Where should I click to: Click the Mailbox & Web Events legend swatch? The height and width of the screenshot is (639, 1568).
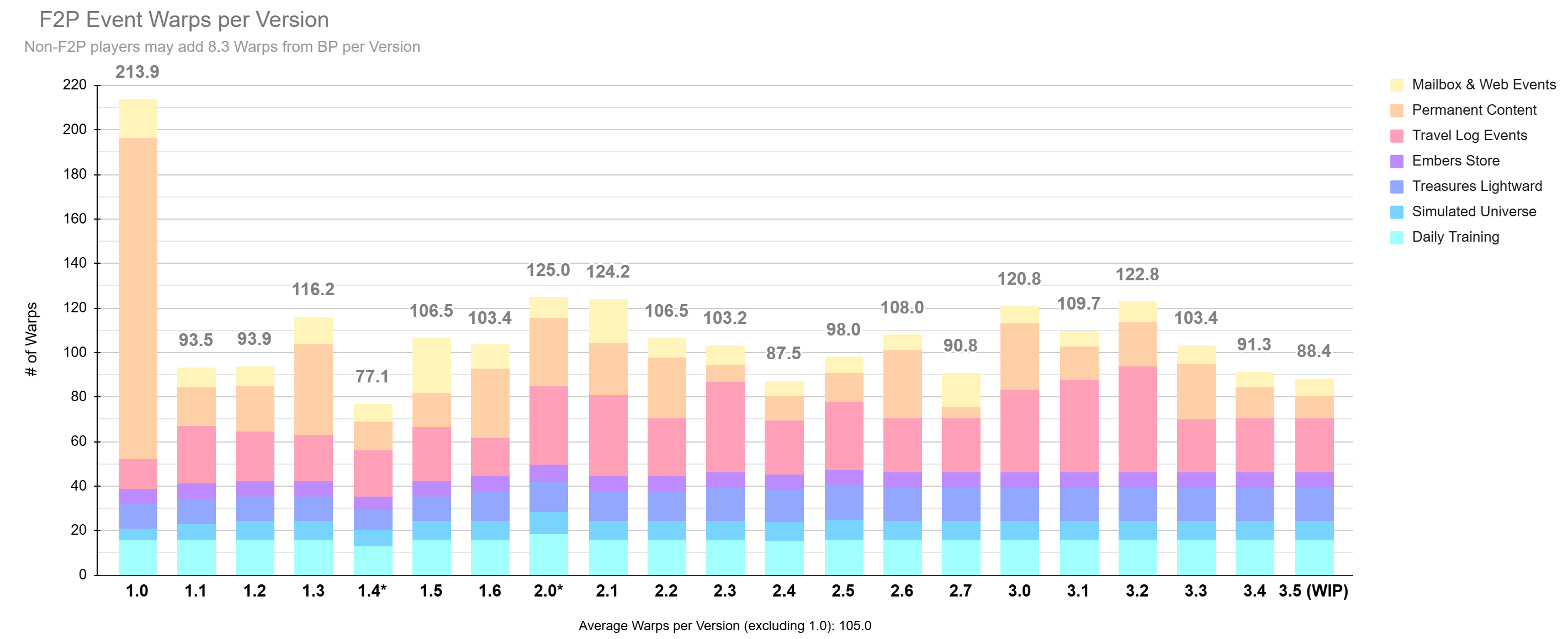1396,84
